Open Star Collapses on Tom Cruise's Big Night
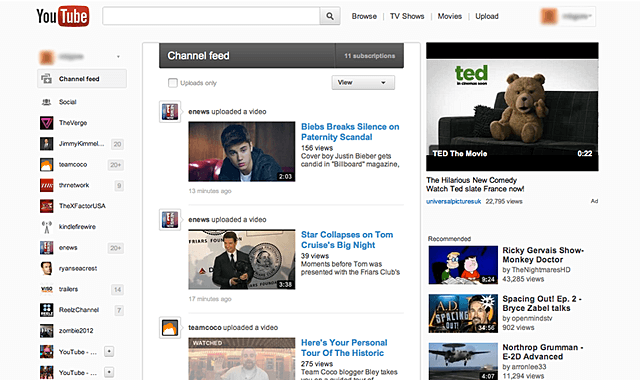 [x=347, y=240]
